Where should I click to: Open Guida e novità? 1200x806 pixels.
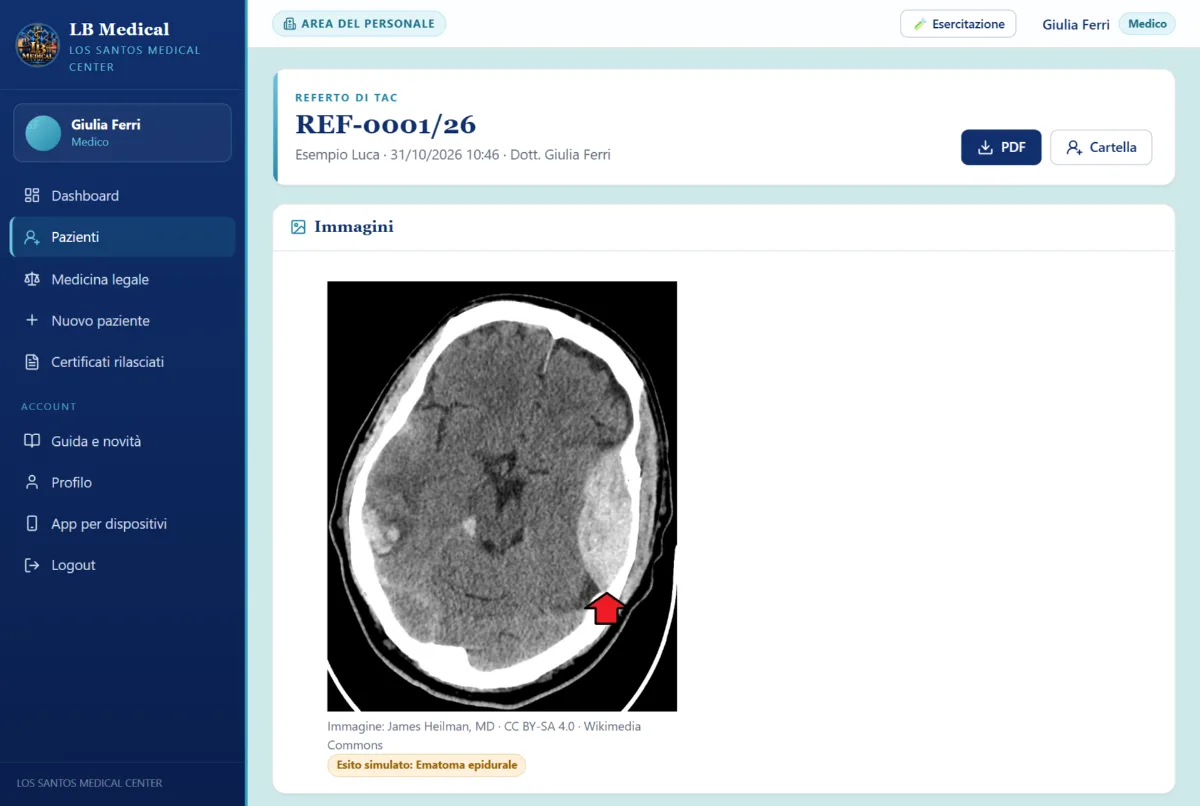[x=122, y=441]
